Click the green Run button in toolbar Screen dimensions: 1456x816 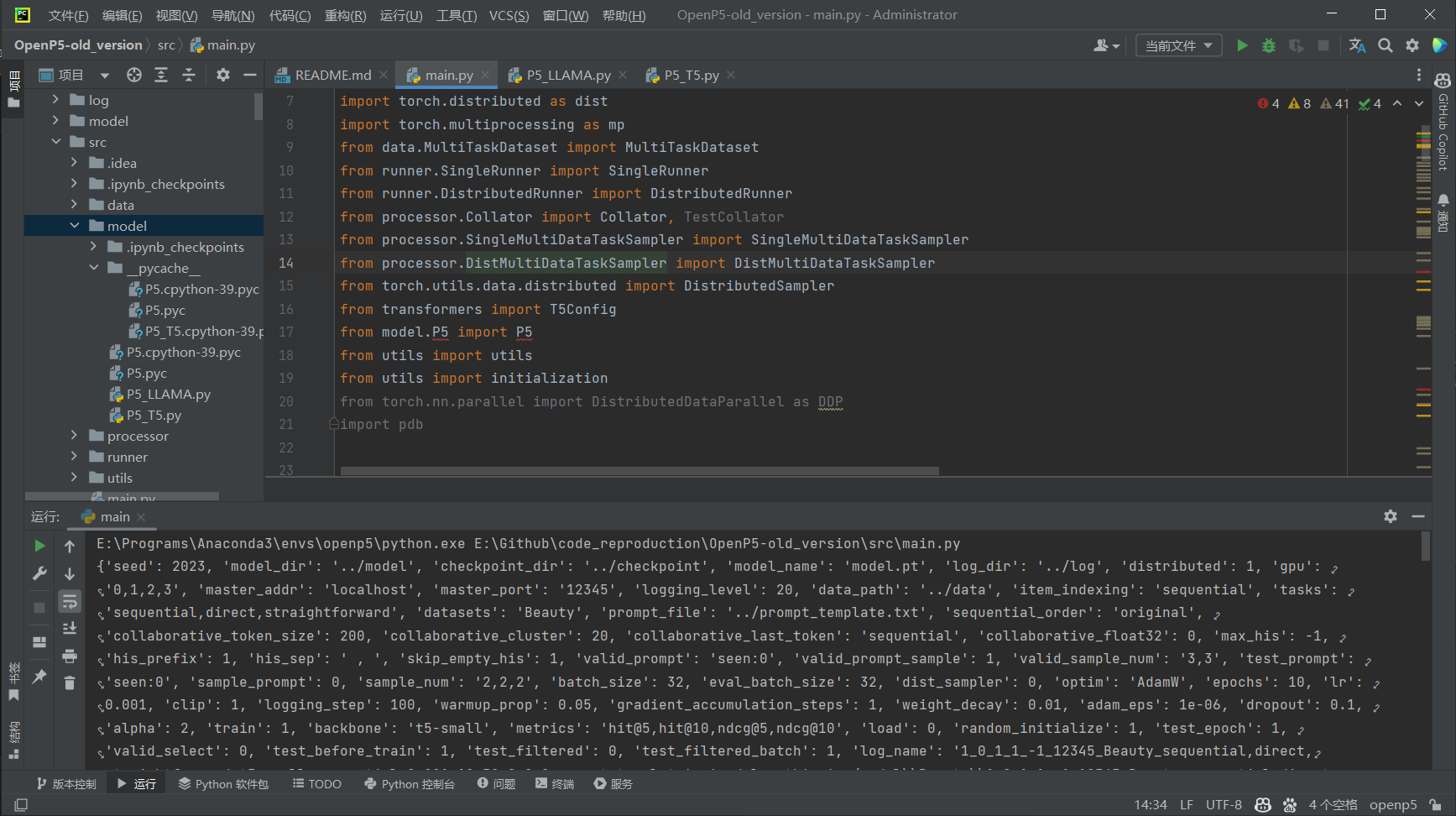coord(1242,45)
